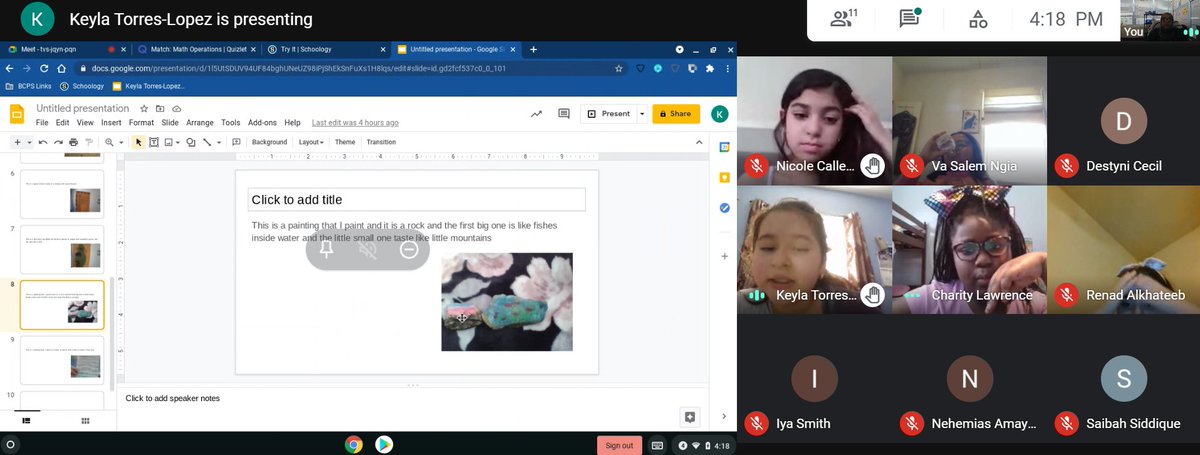This screenshot has width=1200, height=455.
Task: Open the Format menu
Action: 141,123
